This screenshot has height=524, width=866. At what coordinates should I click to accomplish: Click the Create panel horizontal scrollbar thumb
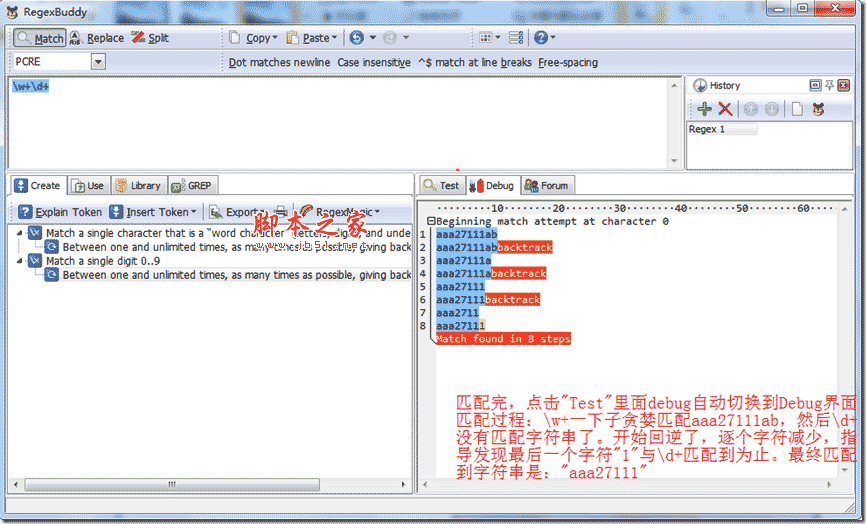click(x=172, y=485)
